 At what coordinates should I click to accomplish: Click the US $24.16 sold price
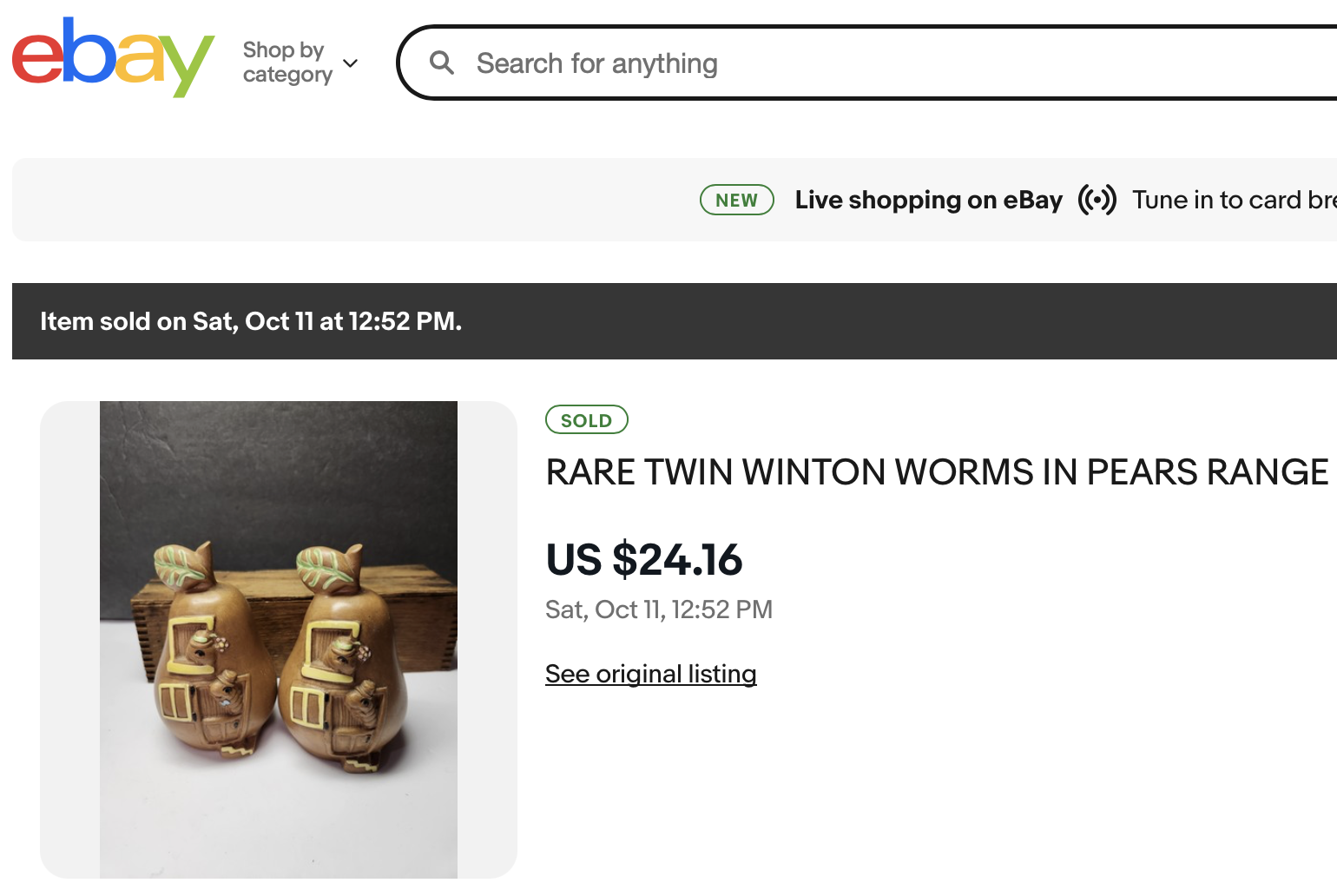click(x=643, y=559)
